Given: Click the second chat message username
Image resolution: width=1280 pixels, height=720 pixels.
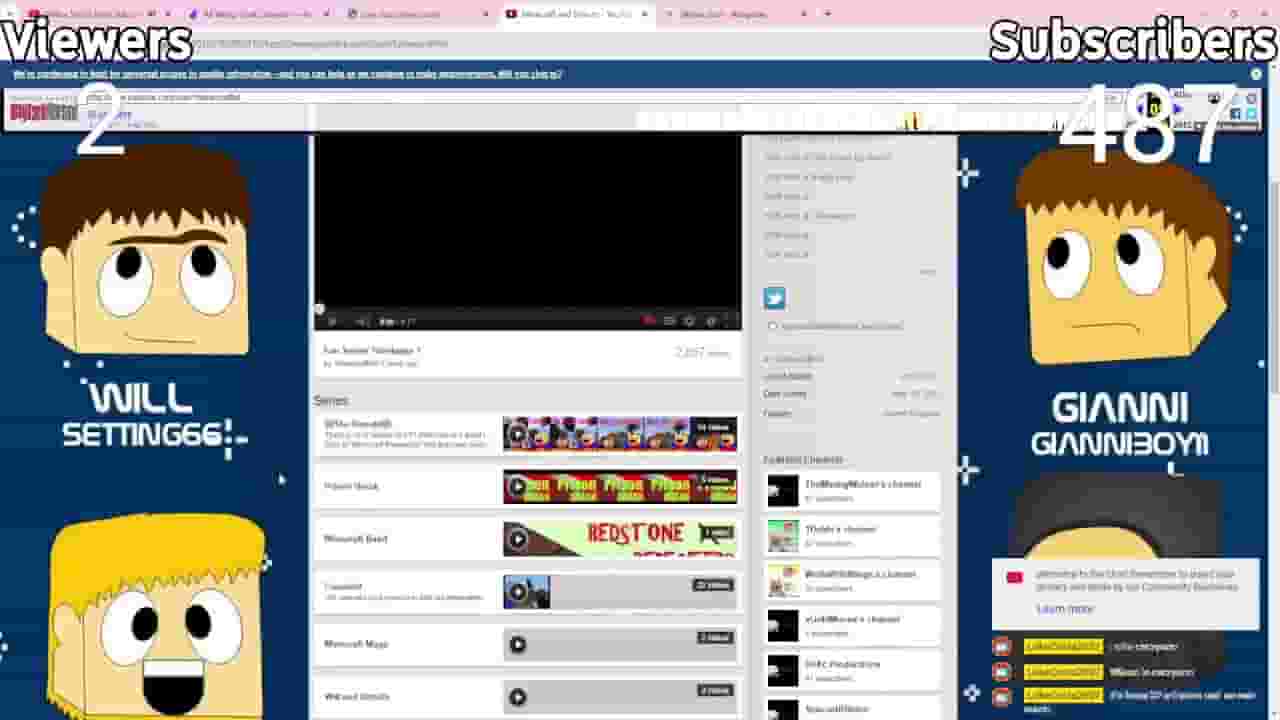Looking at the screenshot, I should pos(1062,671).
